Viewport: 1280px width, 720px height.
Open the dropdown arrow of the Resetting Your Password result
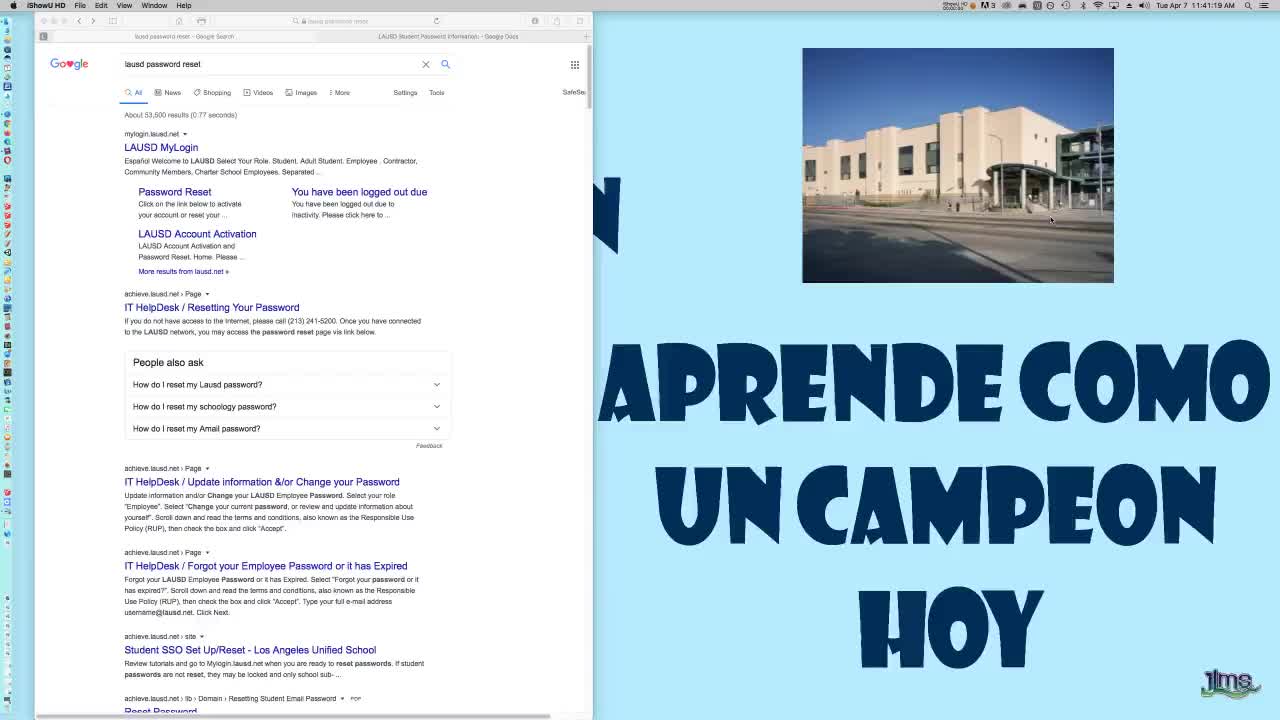(x=207, y=294)
